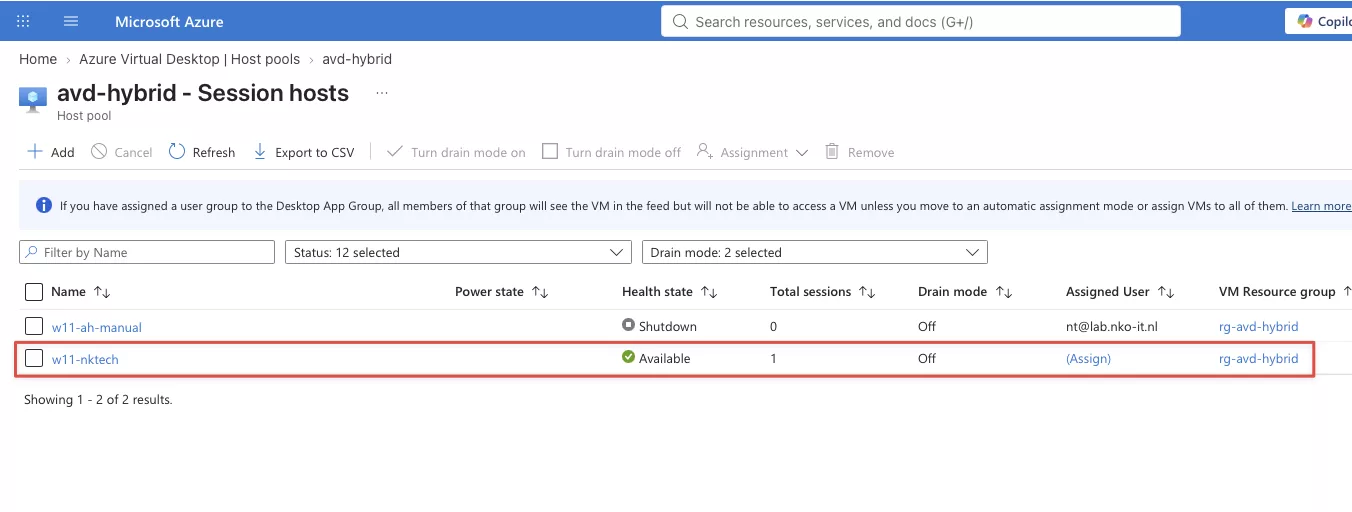This screenshot has height=512, width=1352.
Task: Click the Remove toolbar command
Action: coord(859,152)
